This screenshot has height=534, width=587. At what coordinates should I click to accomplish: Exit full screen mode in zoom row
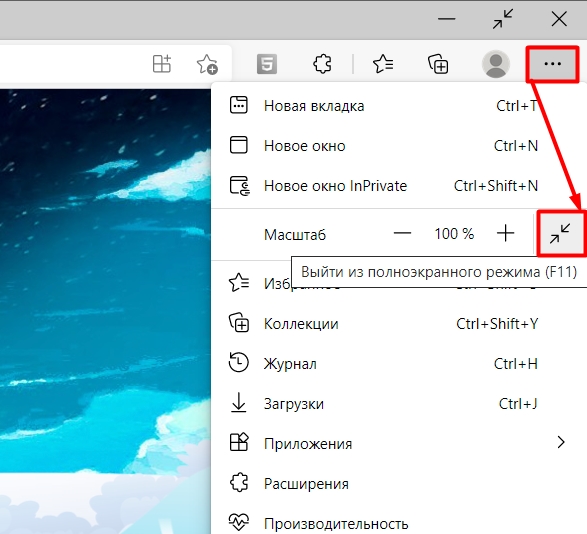click(x=560, y=234)
